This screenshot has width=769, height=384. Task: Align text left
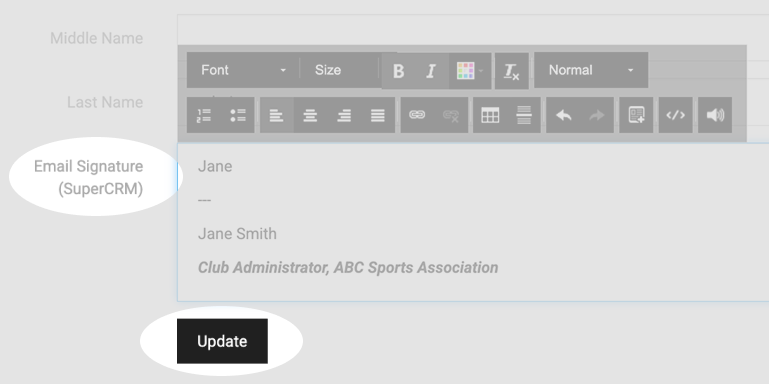pos(277,115)
